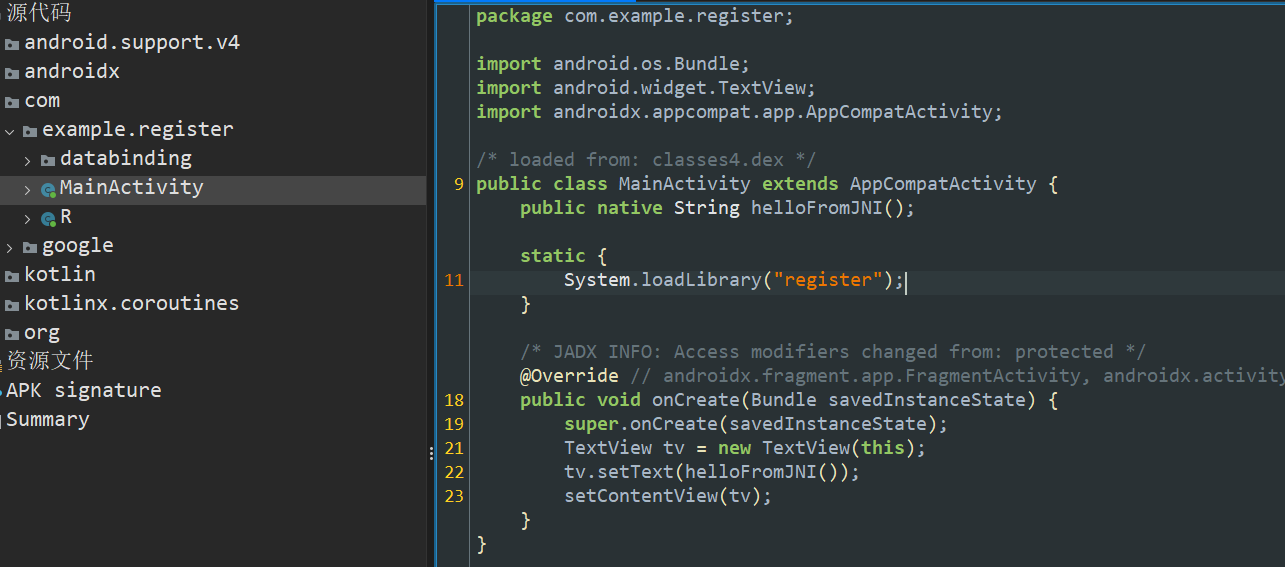The width and height of the screenshot is (1285, 567).
Task: Click the databinding folder icon
Action: click(x=48, y=160)
